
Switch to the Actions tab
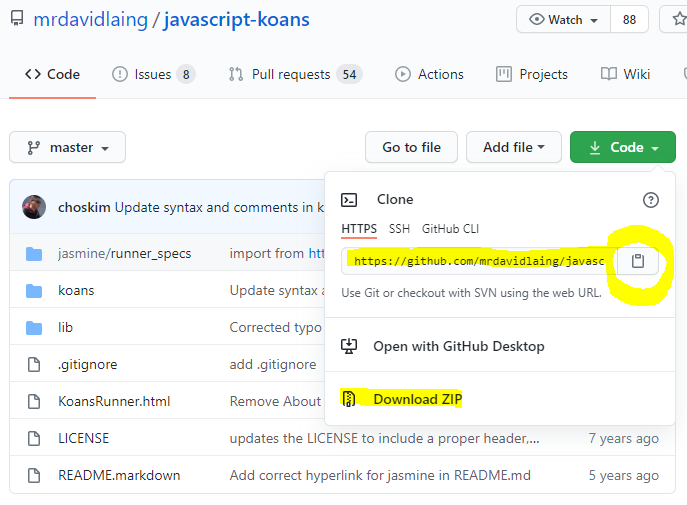pos(429,74)
